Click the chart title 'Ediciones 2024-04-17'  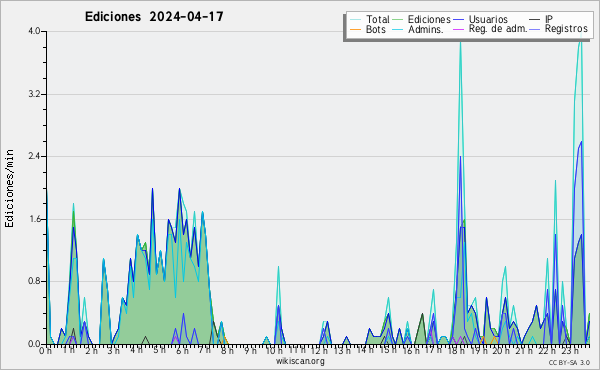[x=154, y=17]
